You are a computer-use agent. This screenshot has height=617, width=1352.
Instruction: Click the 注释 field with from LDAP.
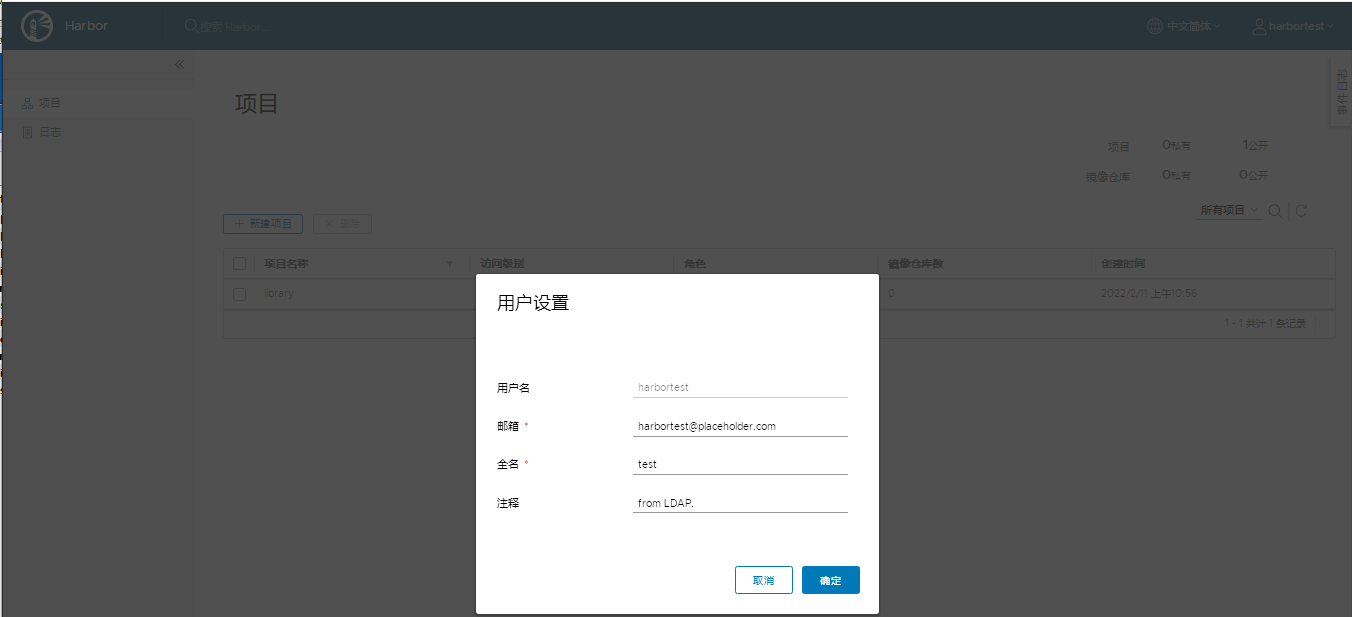pos(740,503)
